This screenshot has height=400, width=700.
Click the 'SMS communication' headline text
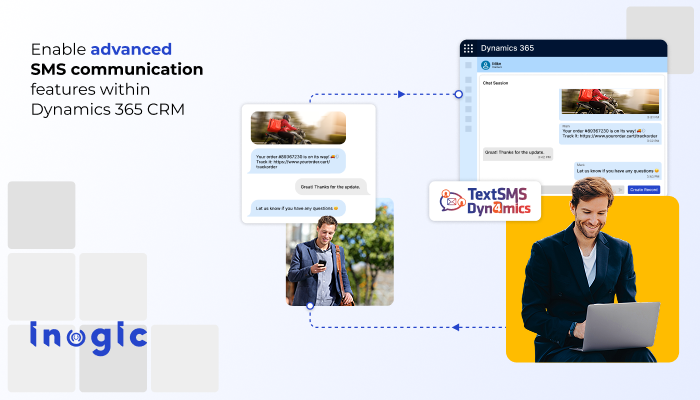(117, 69)
